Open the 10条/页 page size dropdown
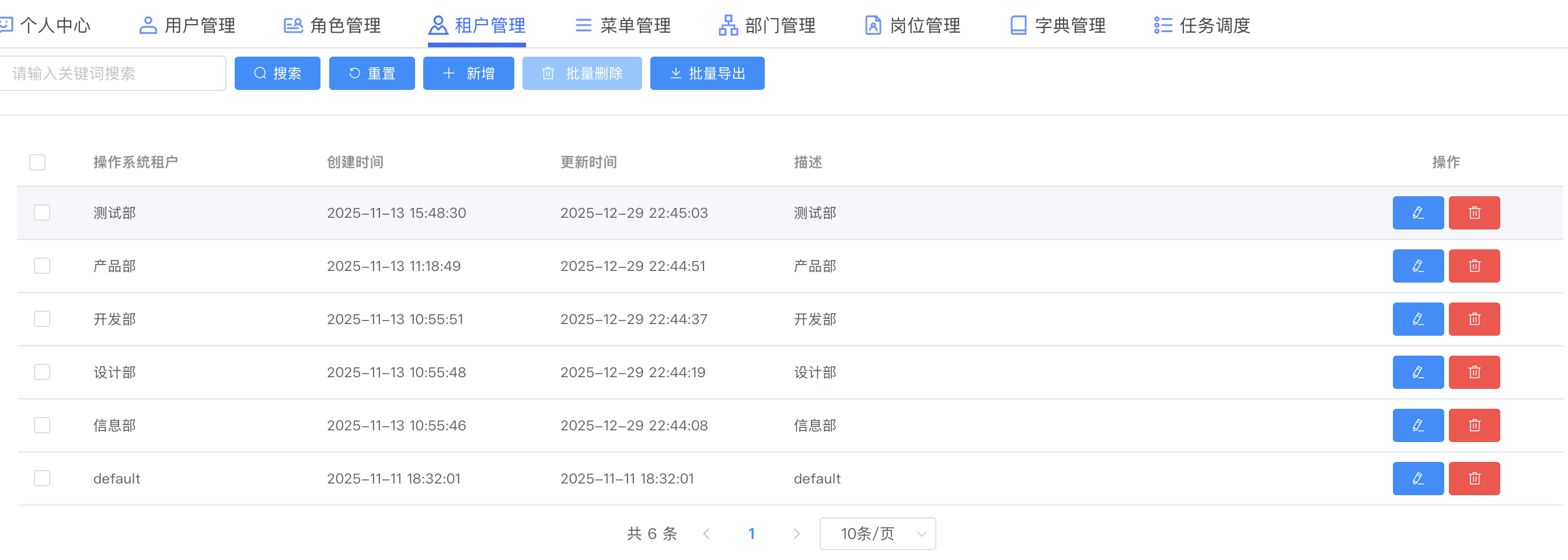 877,534
